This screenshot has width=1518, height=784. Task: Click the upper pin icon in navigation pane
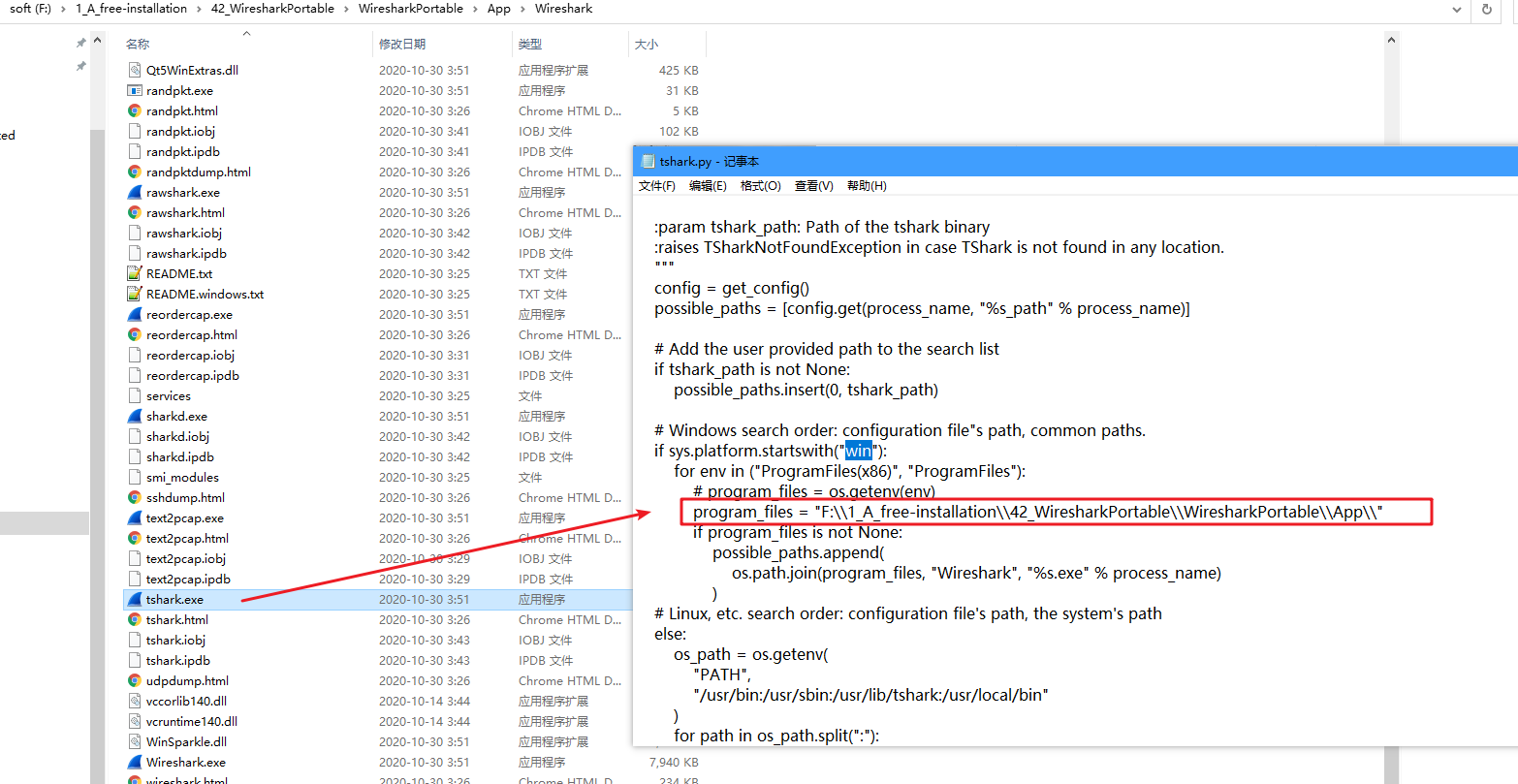[x=80, y=43]
